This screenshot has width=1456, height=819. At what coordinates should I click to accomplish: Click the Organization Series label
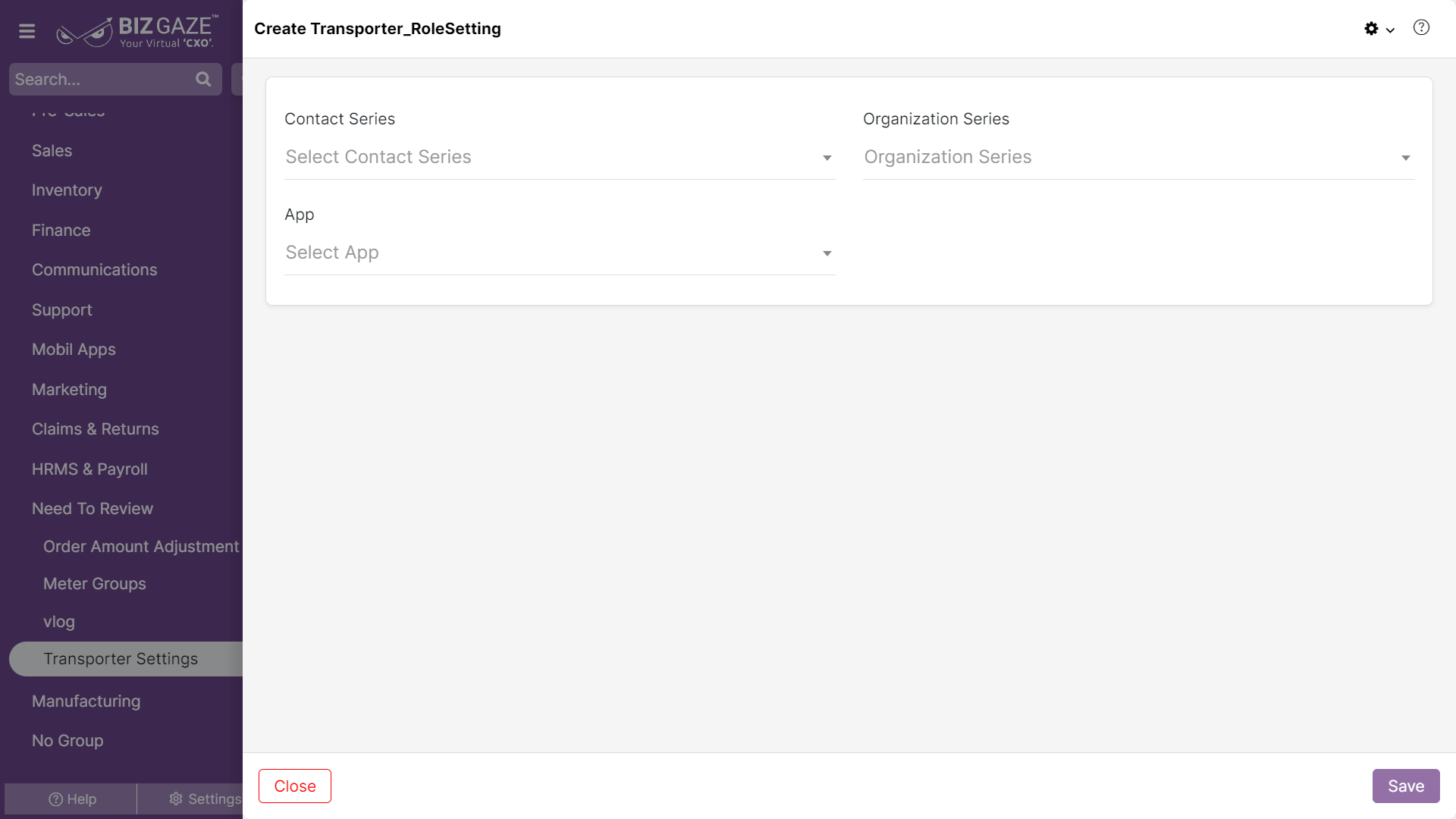pyautogui.click(x=936, y=119)
